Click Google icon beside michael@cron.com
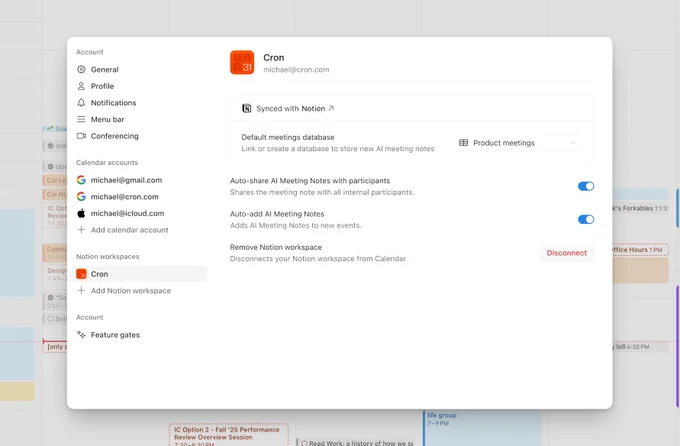The height and width of the screenshot is (446, 680). tap(81, 197)
